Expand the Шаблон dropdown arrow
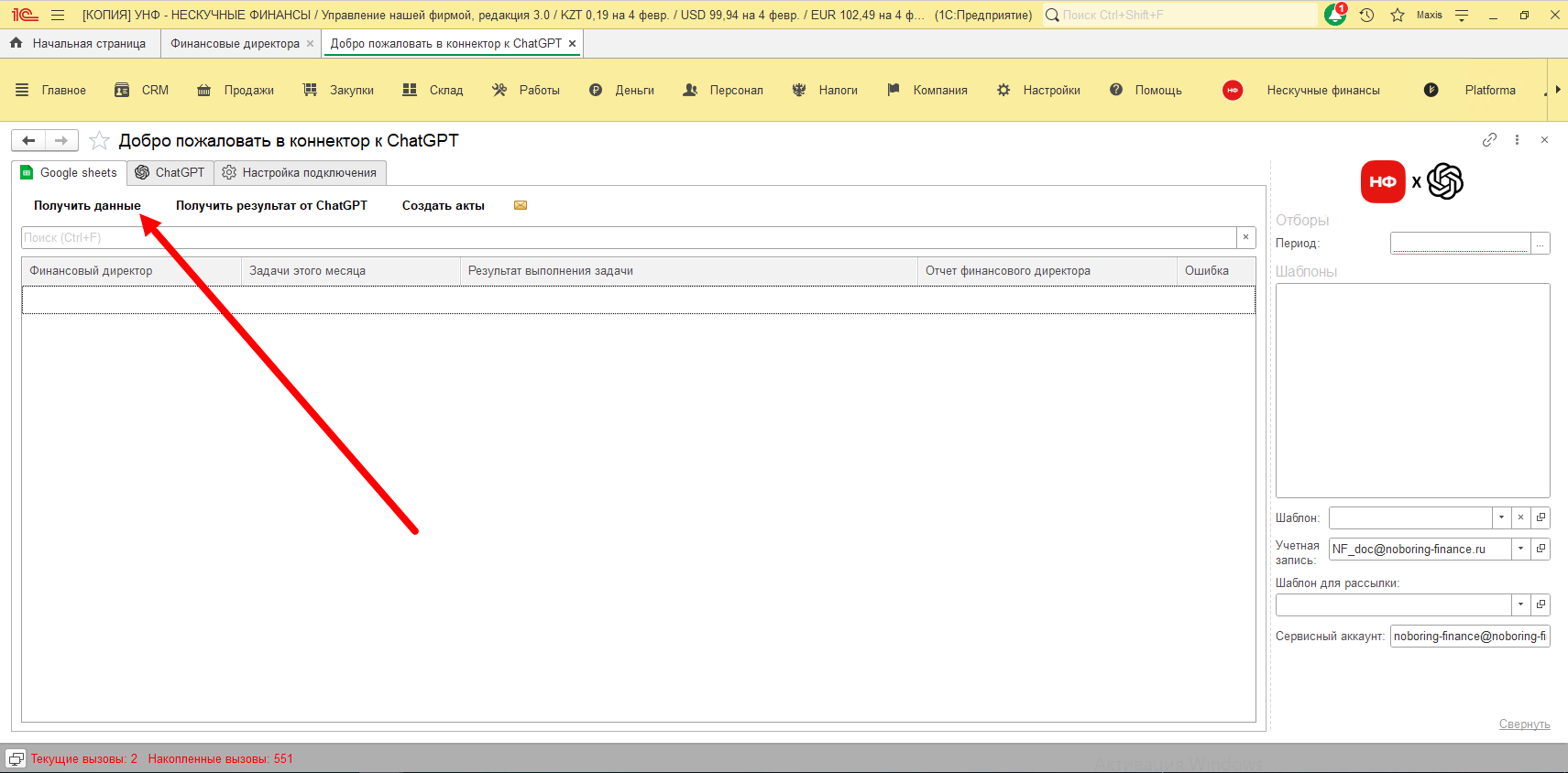The height and width of the screenshot is (773, 1568). point(1501,517)
